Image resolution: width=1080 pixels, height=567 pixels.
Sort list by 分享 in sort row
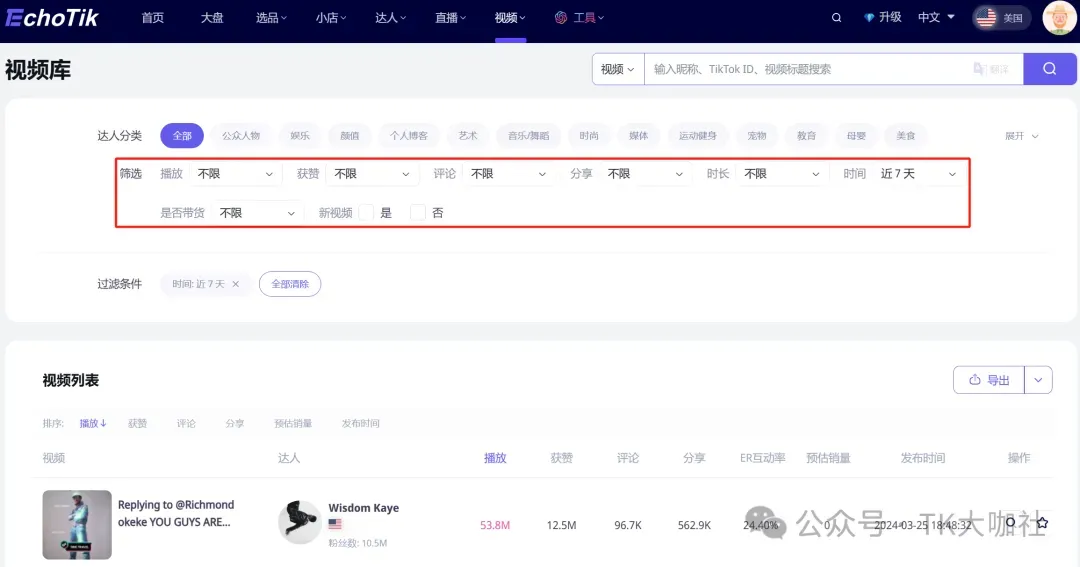(235, 423)
